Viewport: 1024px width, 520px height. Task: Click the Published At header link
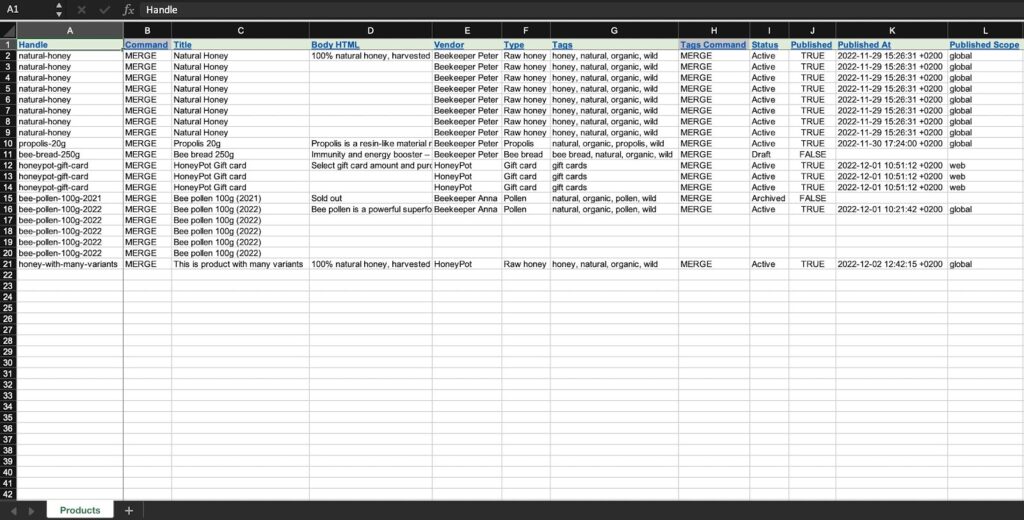pos(864,45)
